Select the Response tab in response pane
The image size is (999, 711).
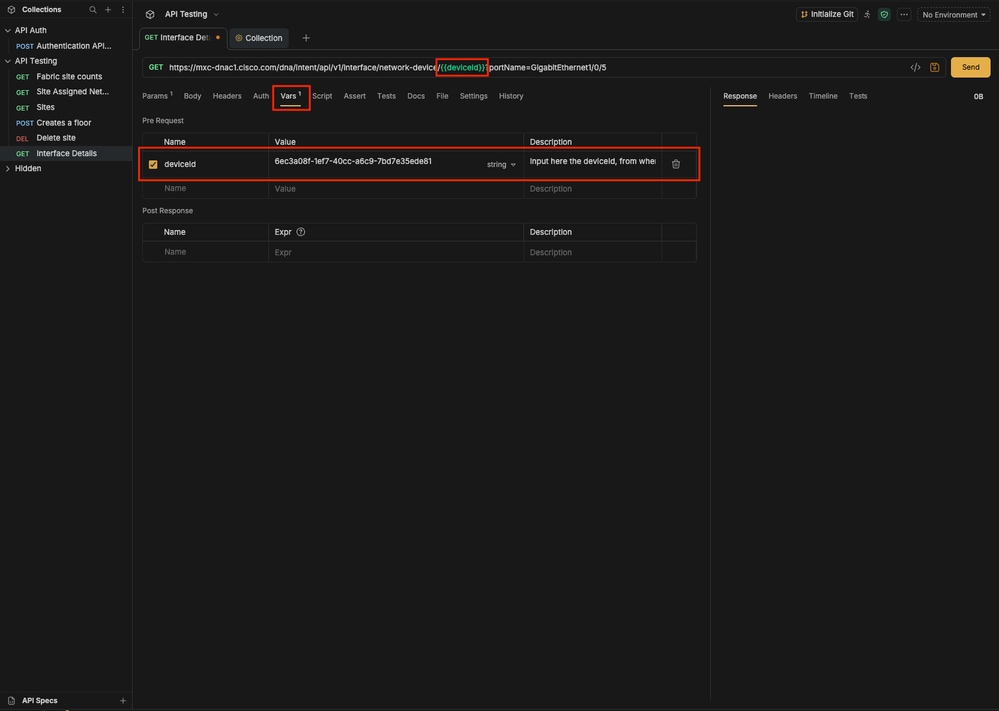coord(740,96)
